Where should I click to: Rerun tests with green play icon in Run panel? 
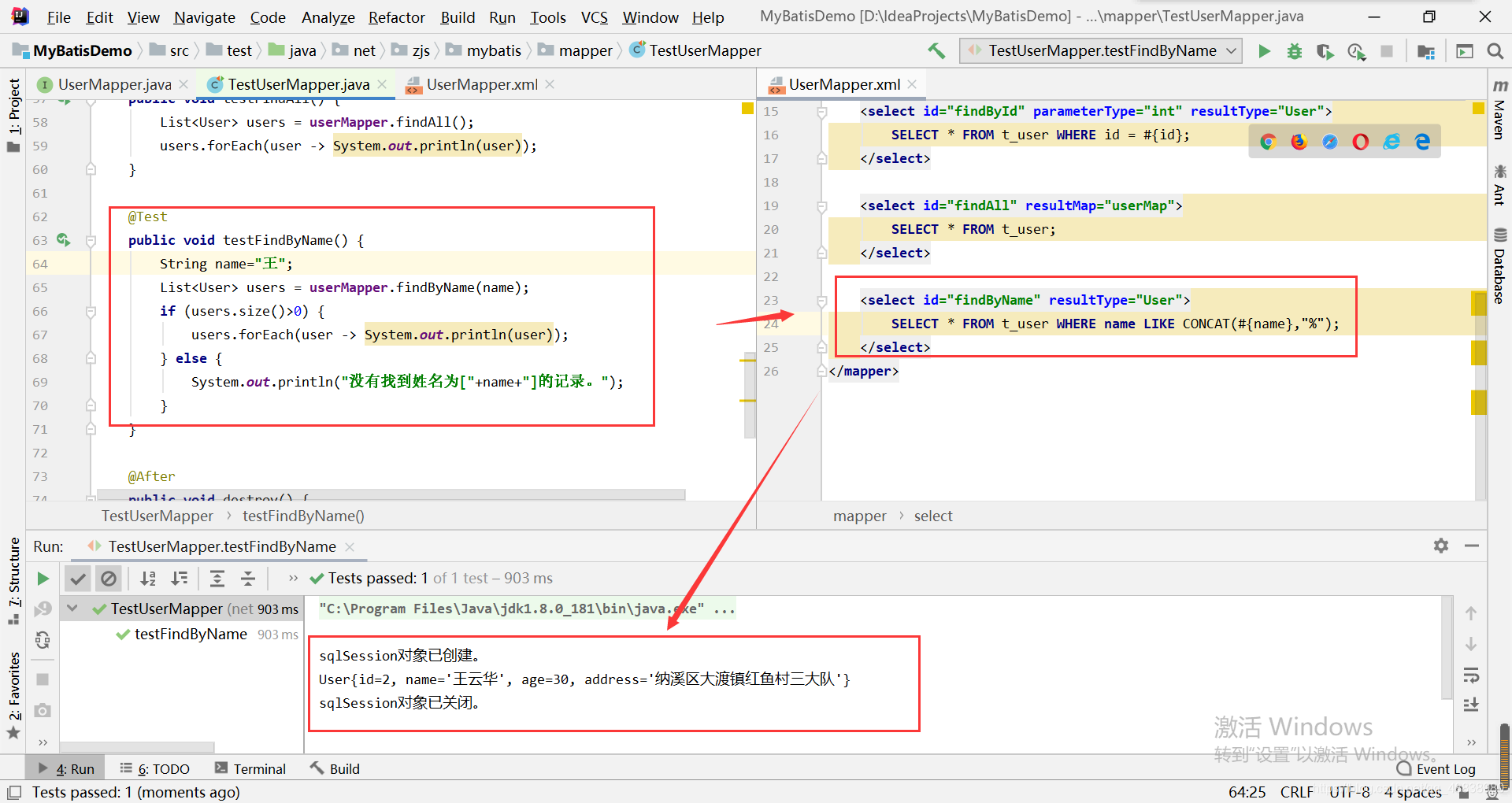coord(43,579)
